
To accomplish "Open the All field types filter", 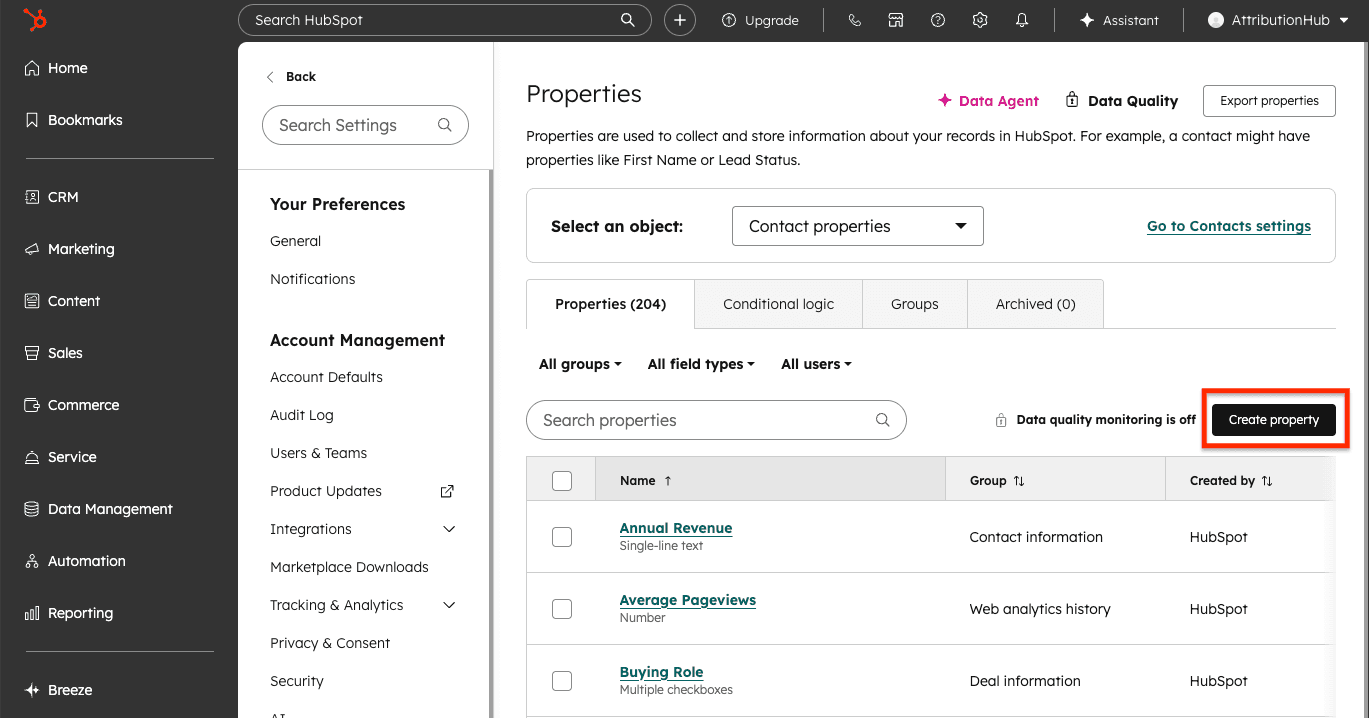I will pyautogui.click(x=700, y=364).
